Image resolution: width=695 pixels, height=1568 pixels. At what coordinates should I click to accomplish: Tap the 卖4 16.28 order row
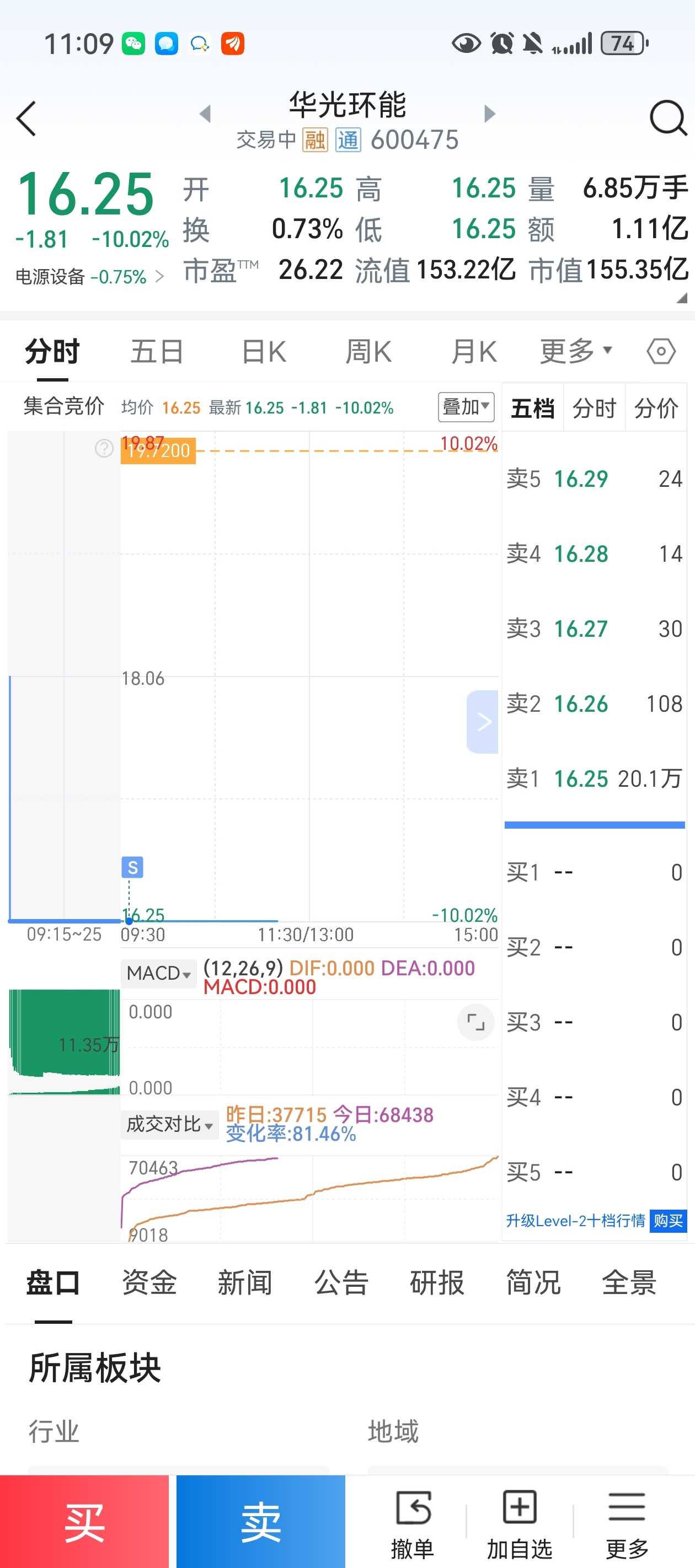595,554
